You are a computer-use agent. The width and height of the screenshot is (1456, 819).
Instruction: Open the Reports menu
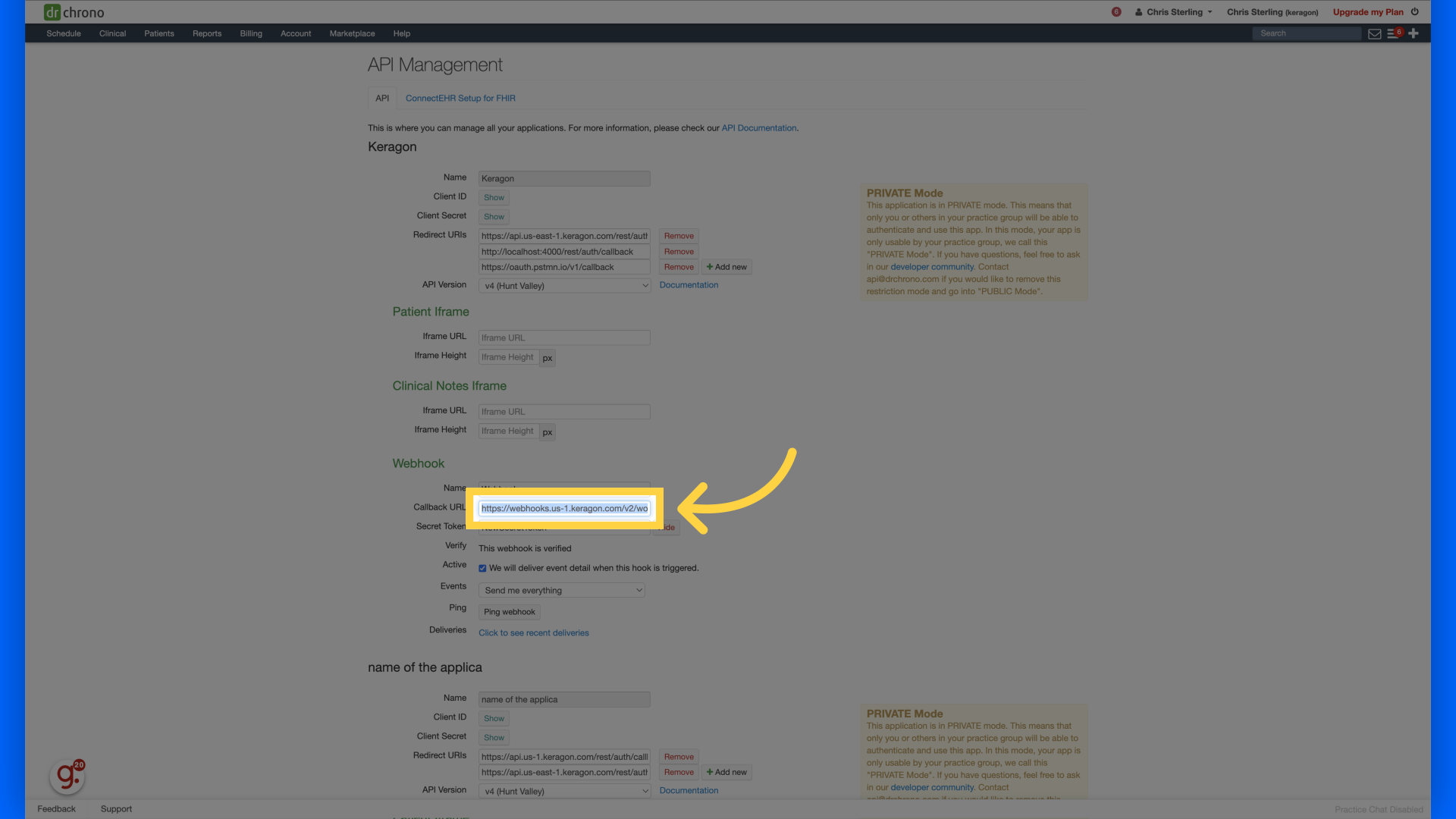coord(207,33)
